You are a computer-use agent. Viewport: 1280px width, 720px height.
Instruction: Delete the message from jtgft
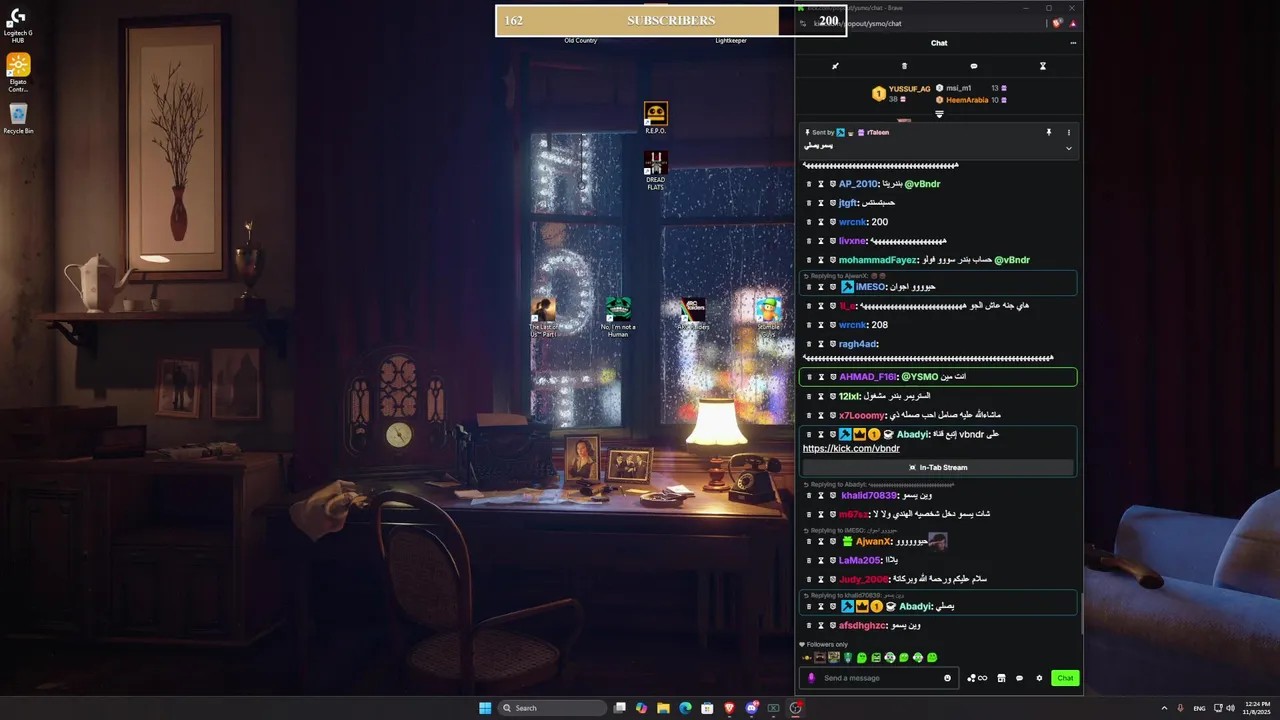tap(809, 203)
